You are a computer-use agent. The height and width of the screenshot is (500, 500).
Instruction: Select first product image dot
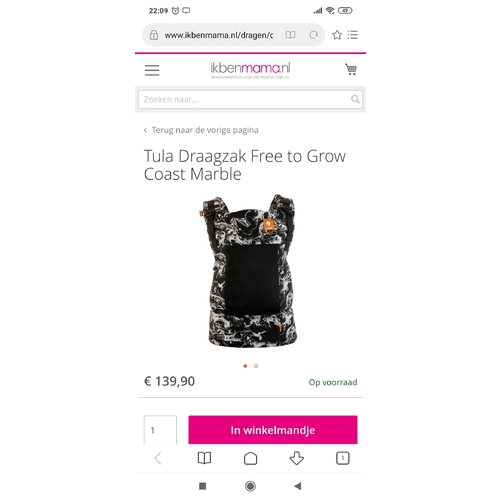245,366
